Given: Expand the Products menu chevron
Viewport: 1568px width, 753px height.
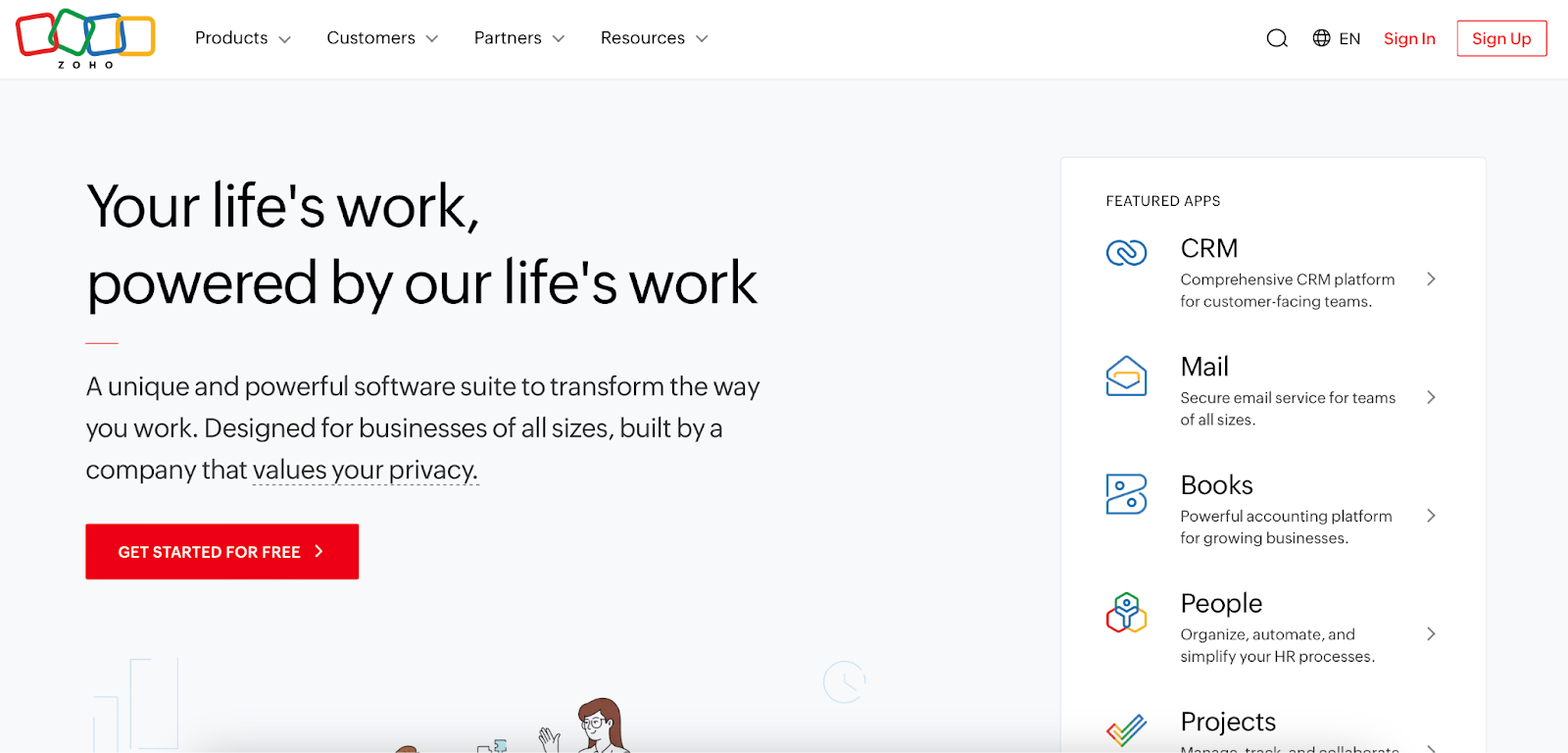Looking at the screenshot, I should tap(285, 39).
